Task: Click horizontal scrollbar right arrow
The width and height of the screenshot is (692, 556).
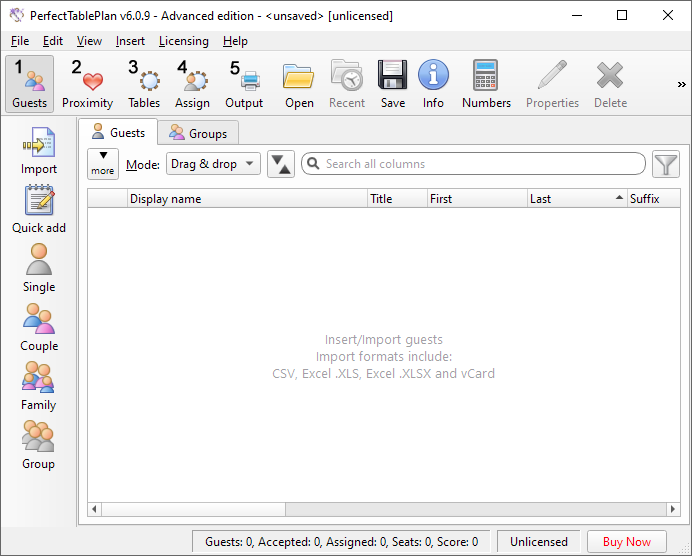Action: pos(673,509)
